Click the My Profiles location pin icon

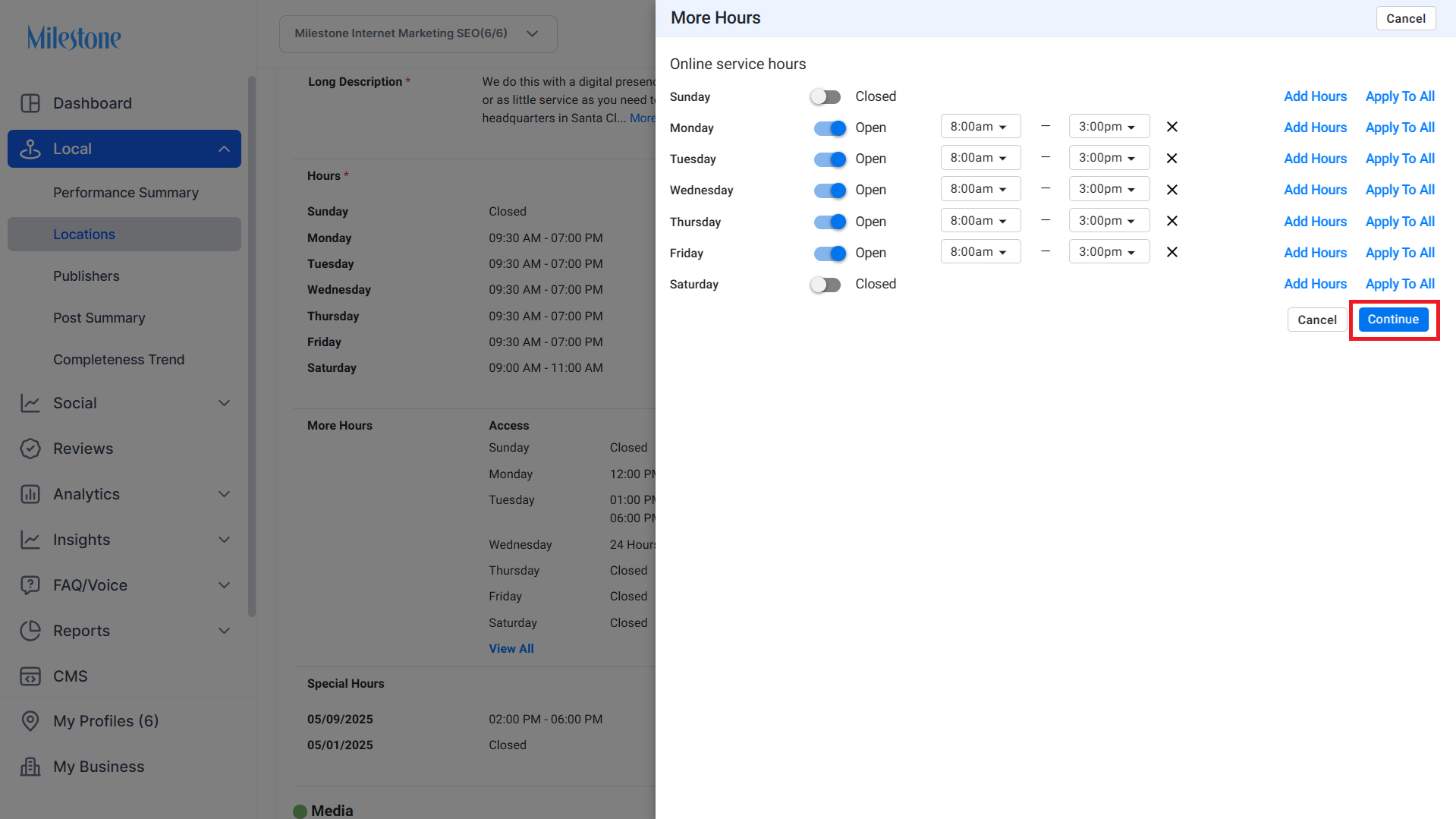click(x=30, y=721)
